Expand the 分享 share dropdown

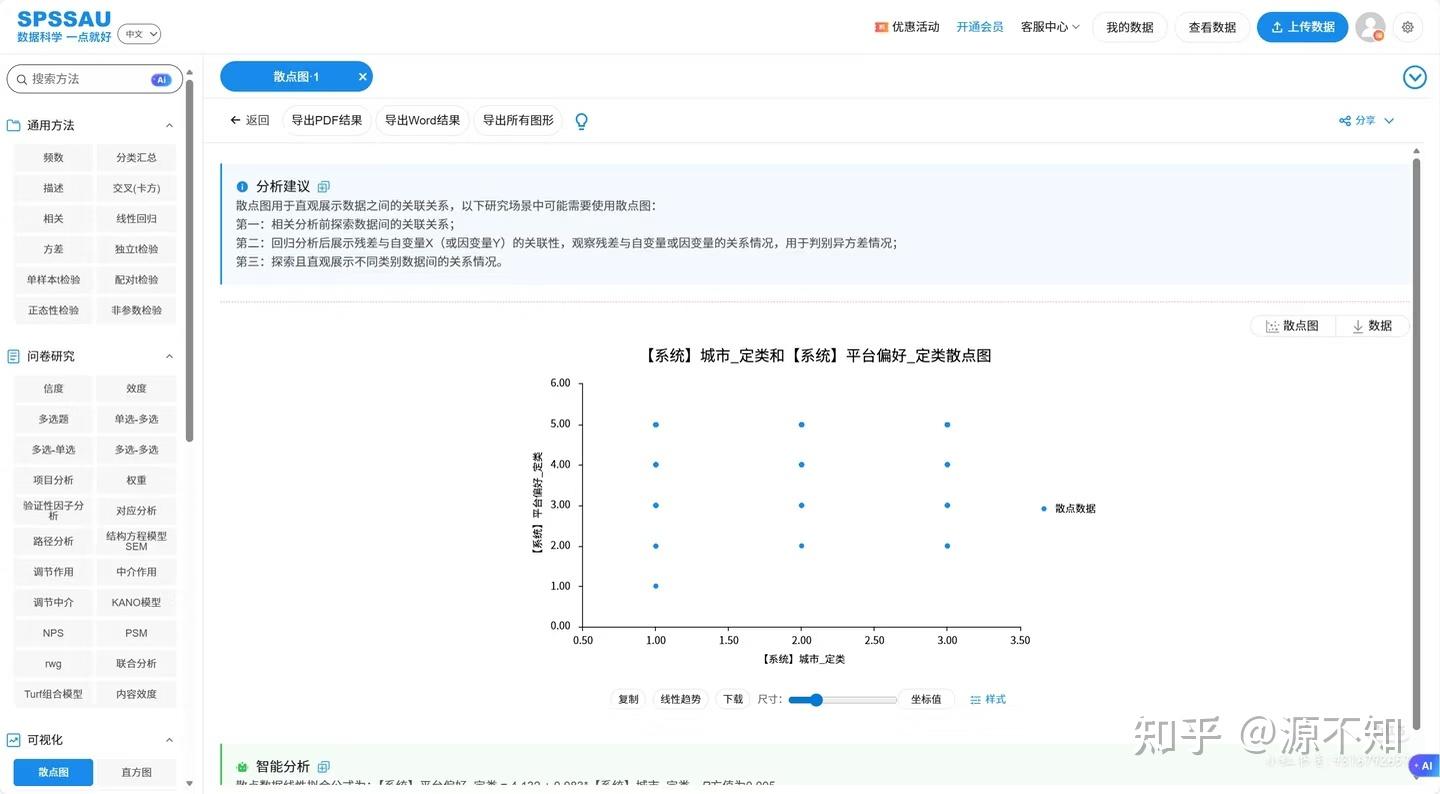1366,121
